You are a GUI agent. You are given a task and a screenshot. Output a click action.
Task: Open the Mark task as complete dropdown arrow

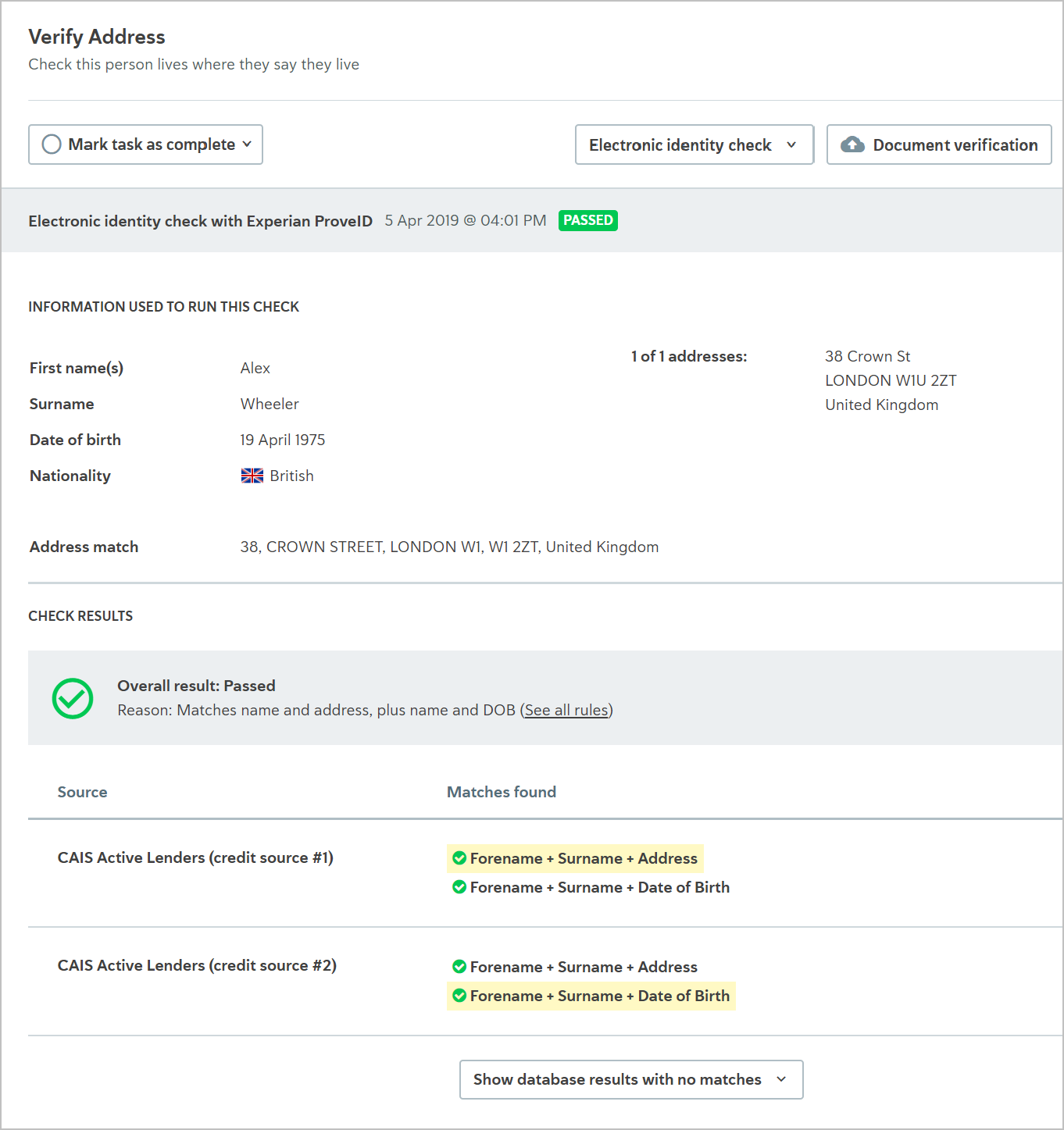[x=247, y=144]
